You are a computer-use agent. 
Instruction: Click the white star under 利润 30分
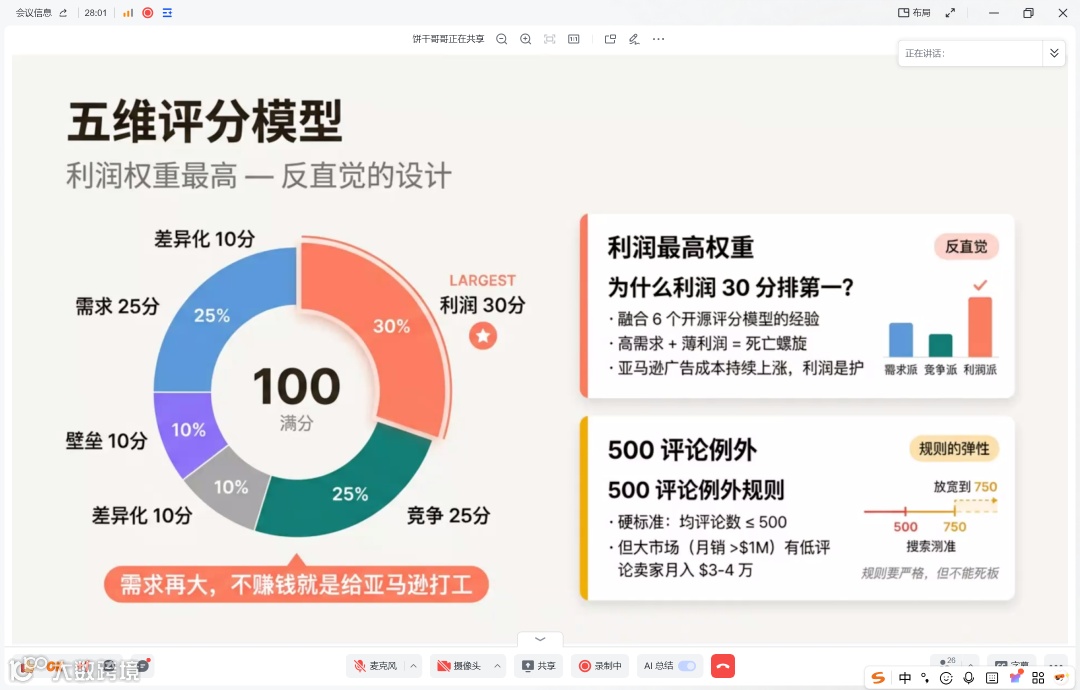click(x=483, y=336)
